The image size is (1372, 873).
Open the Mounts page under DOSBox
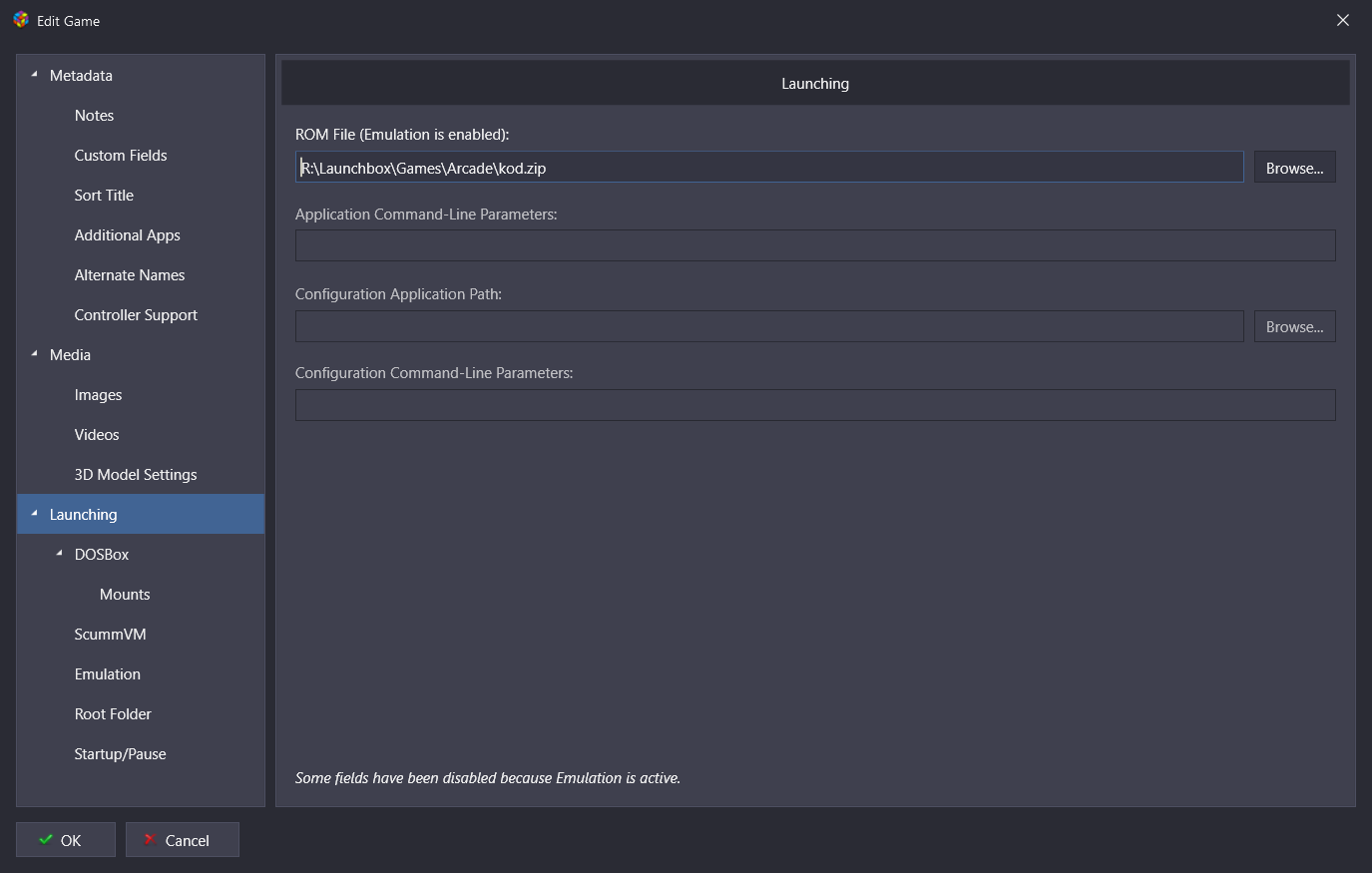point(125,595)
